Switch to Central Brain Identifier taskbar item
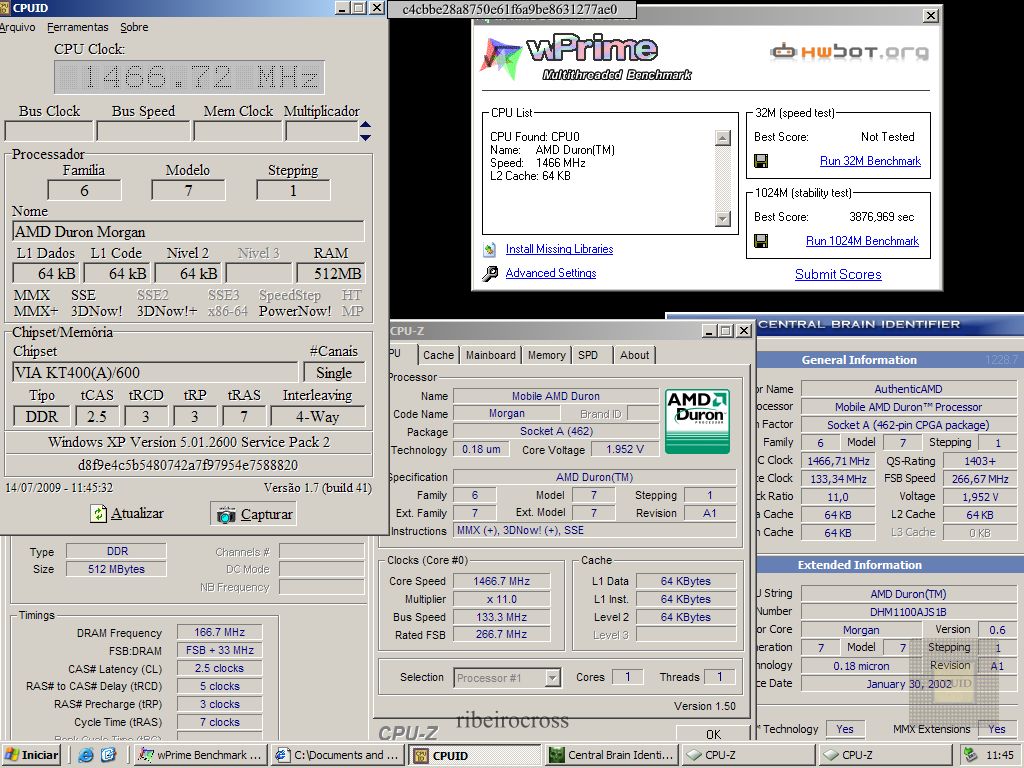Viewport: 1024px width, 768px height. coord(612,755)
